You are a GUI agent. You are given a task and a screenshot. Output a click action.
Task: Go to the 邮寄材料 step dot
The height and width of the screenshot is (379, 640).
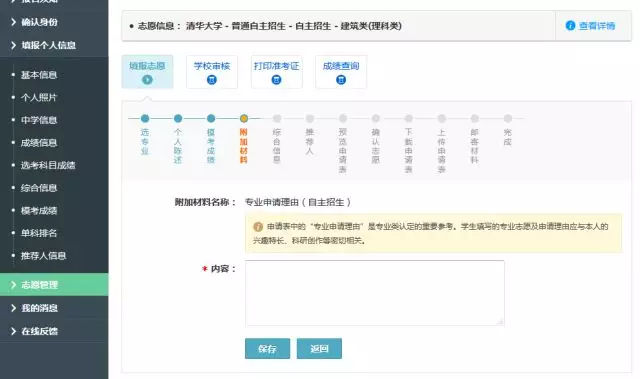[x=474, y=118]
